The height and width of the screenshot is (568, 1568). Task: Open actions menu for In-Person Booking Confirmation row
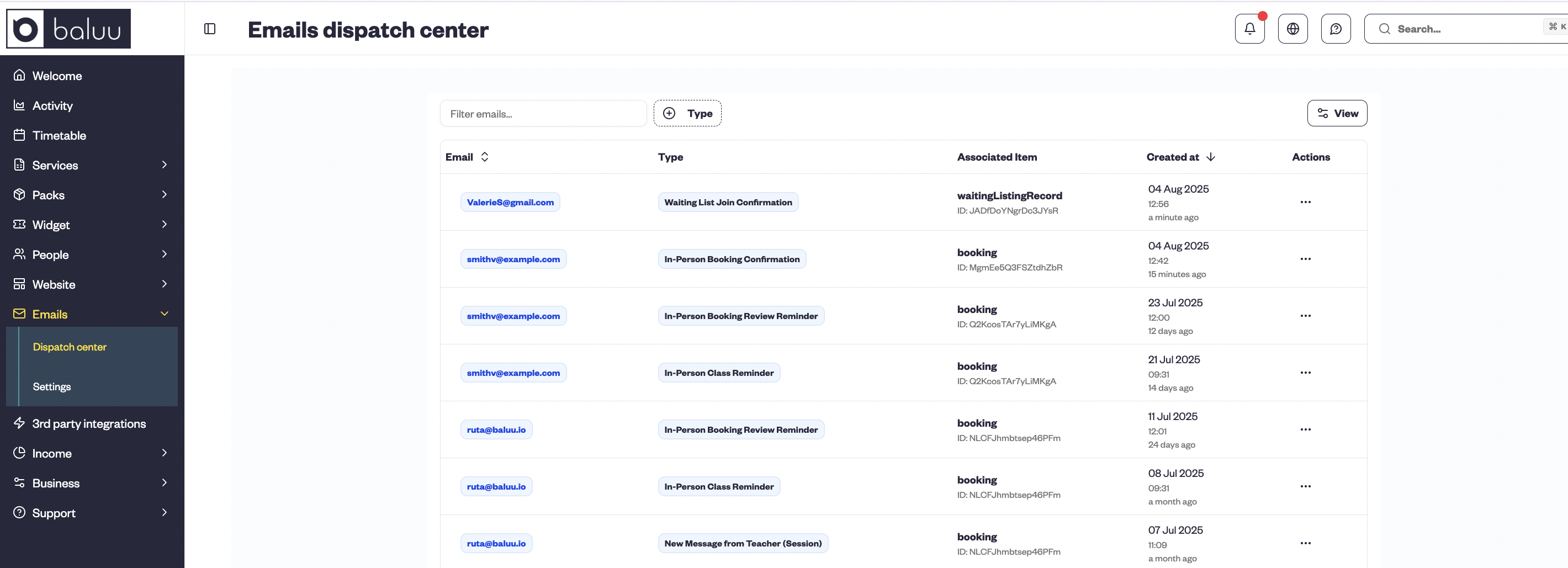(x=1306, y=259)
